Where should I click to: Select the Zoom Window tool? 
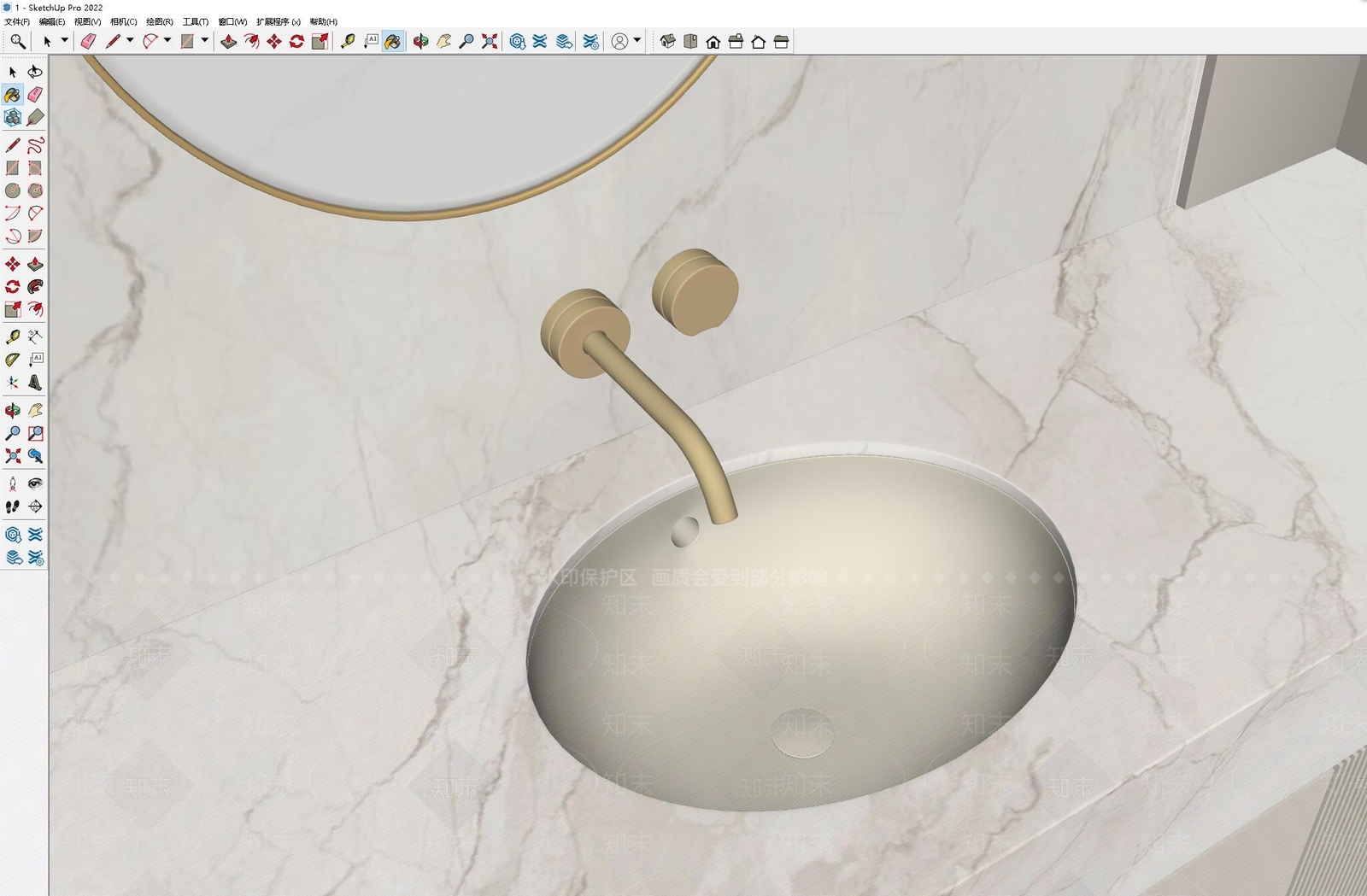click(x=35, y=433)
